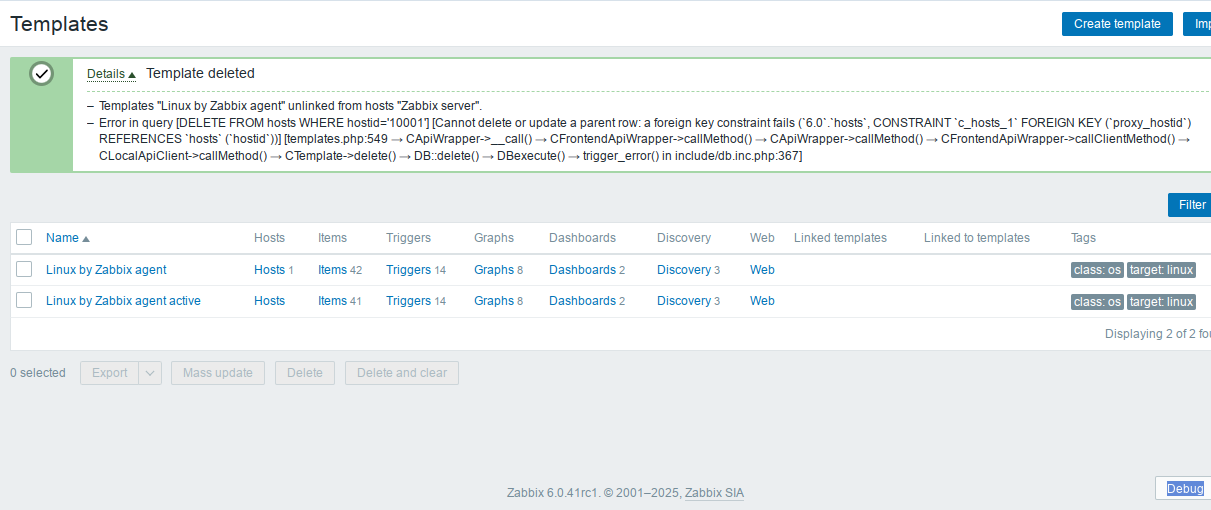Click the Mass update button

(218, 373)
